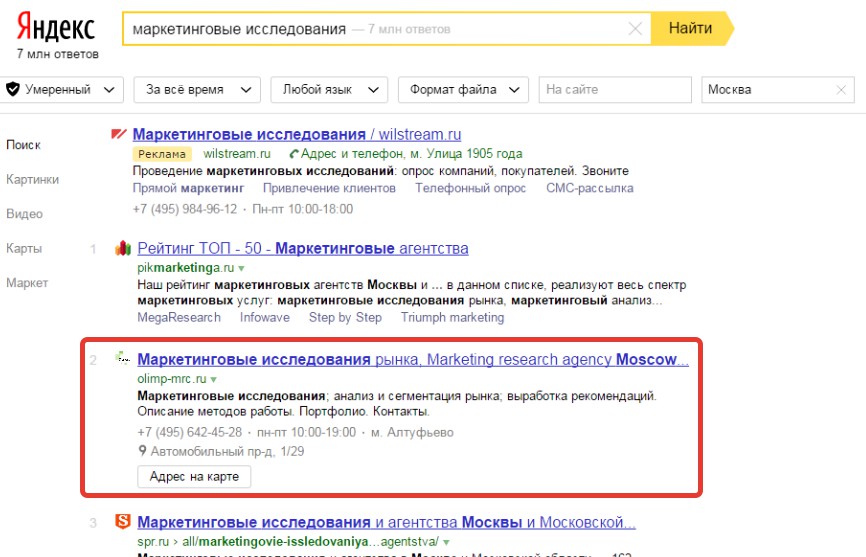Viewport: 866px width, 557px height.
Task: Open Маркетинговые исследования и агентства Москвы link
Action: (387, 522)
